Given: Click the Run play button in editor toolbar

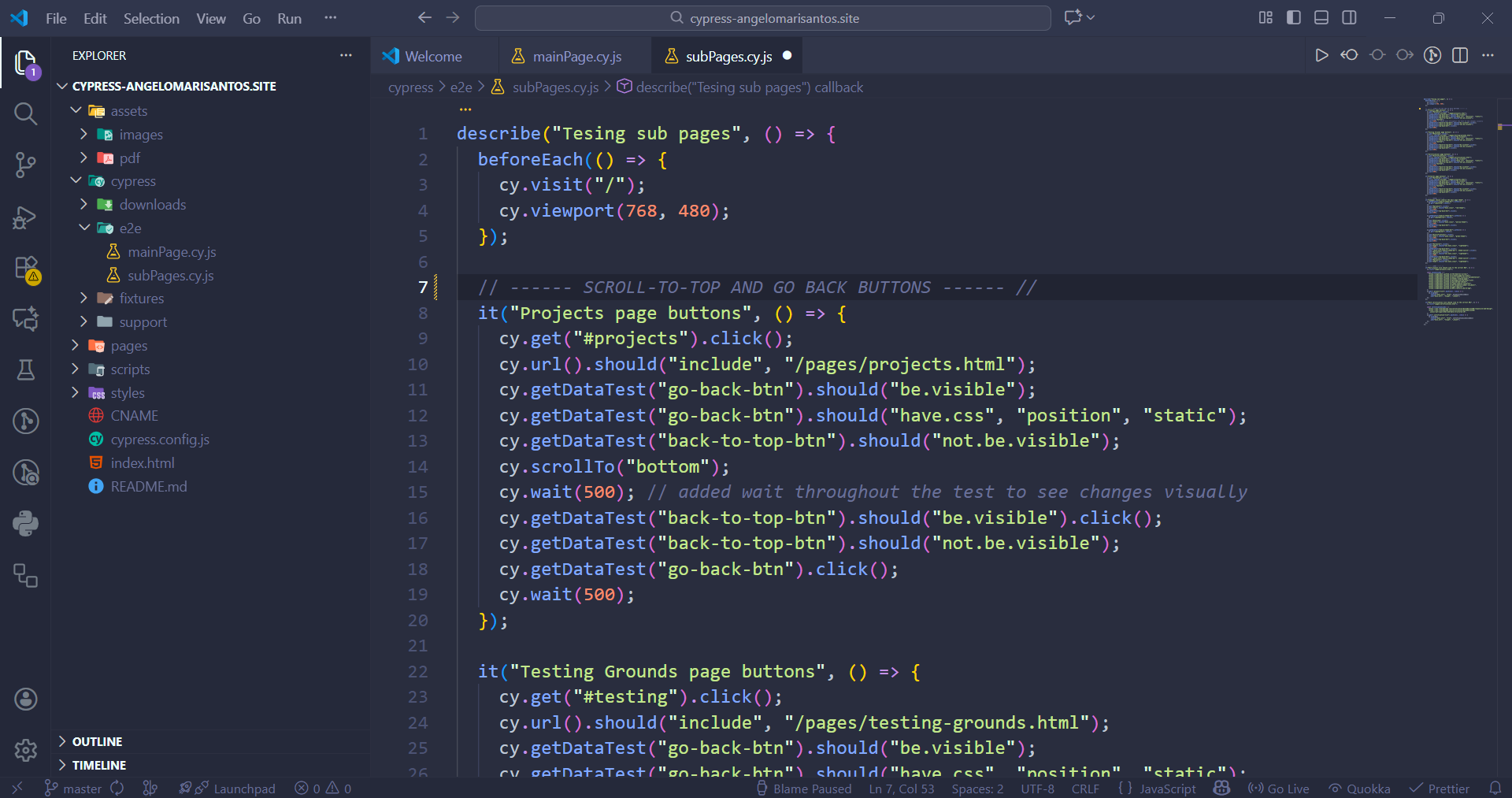Looking at the screenshot, I should (1321, 55).
